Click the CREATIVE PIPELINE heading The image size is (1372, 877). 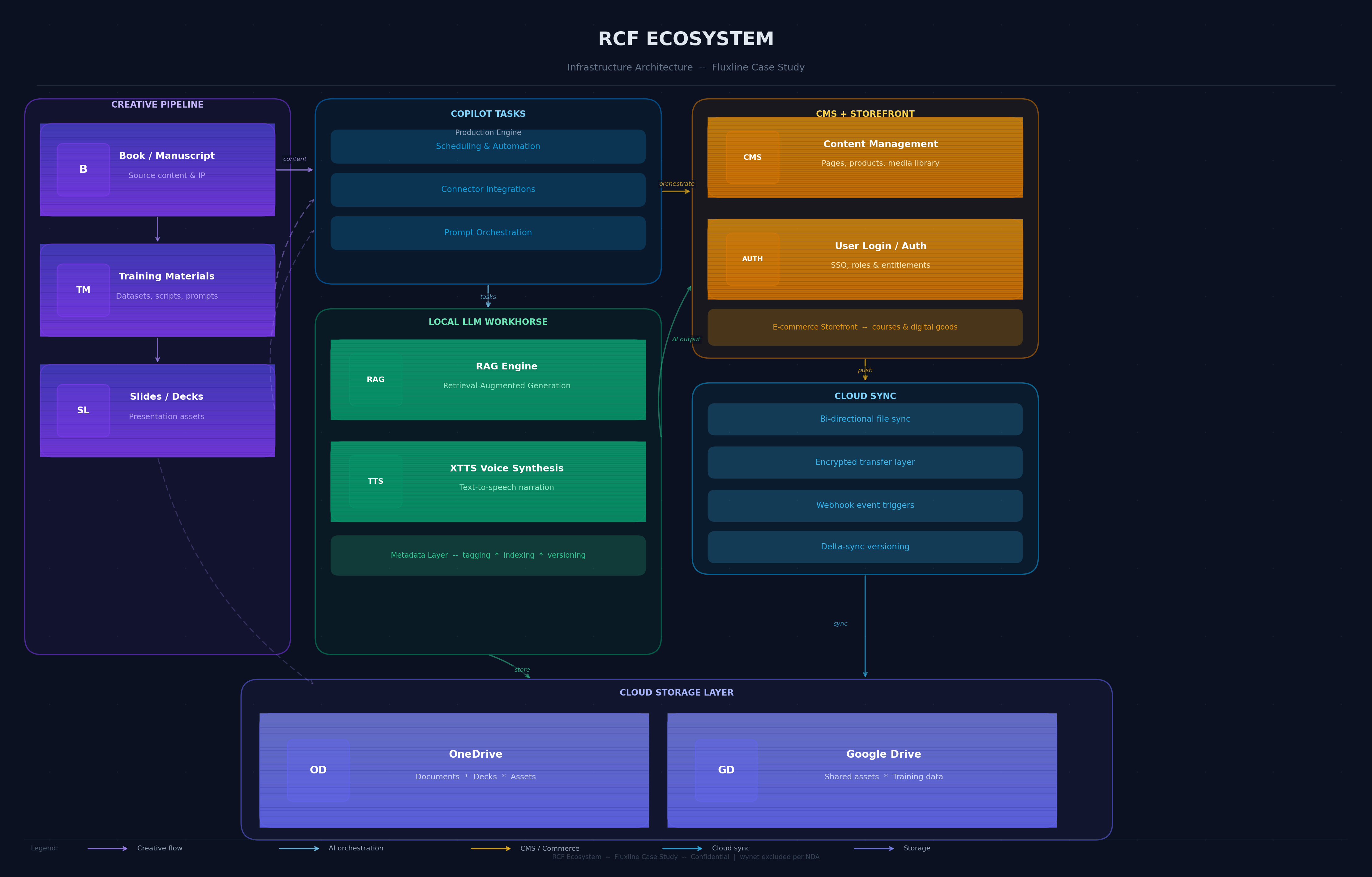[x=157, y=105]
